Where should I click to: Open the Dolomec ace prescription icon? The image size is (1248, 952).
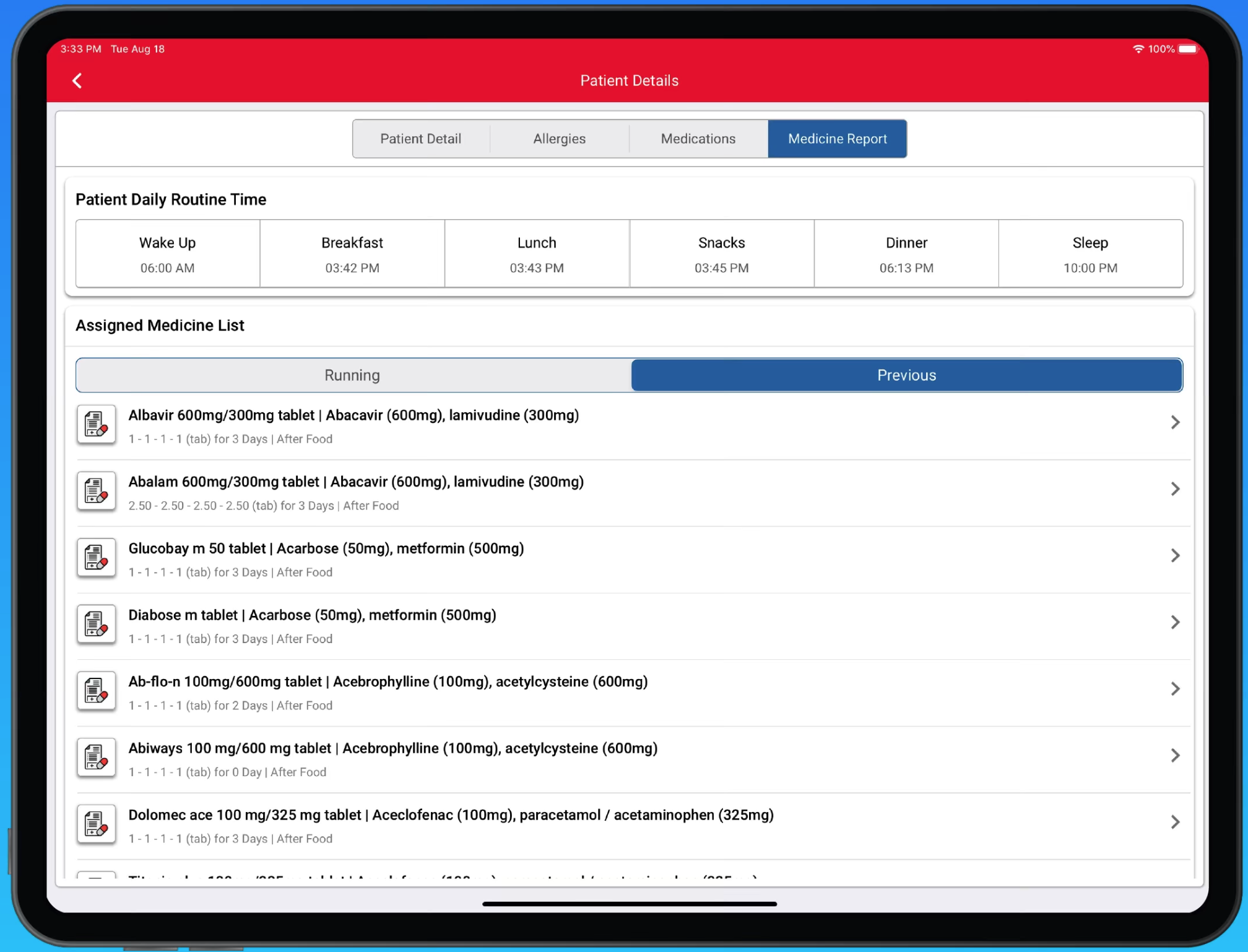pos(97,824)
